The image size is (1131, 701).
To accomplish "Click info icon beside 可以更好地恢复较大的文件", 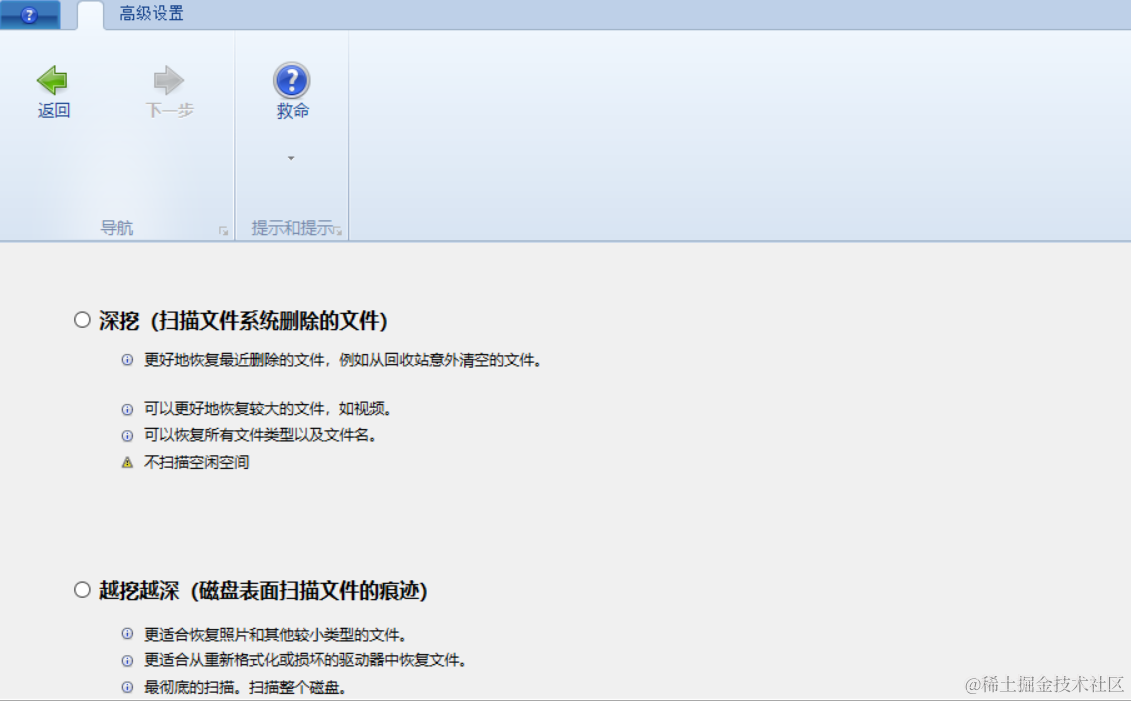I will (x=127, y=410).
